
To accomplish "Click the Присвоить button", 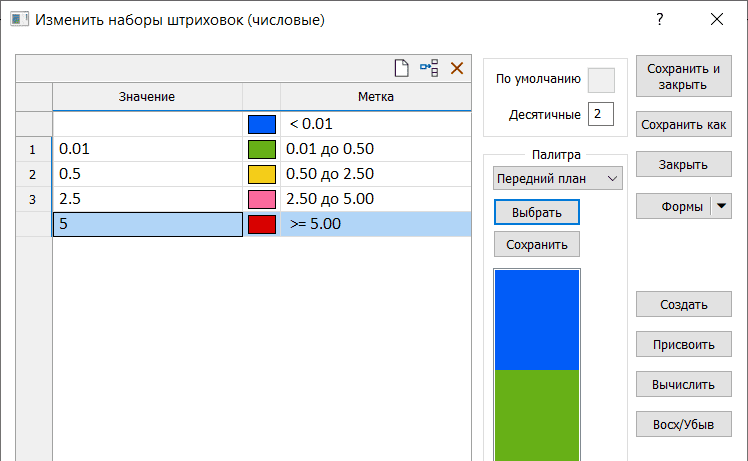I will tap(684, 345).
